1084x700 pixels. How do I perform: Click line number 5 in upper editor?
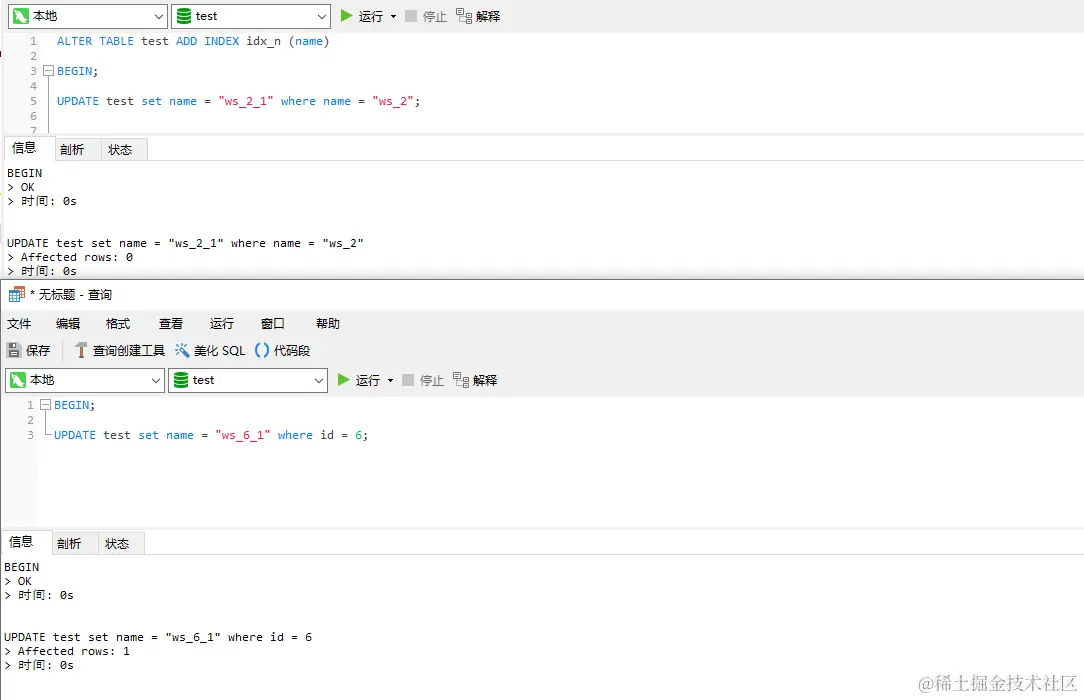coord(33,101)
